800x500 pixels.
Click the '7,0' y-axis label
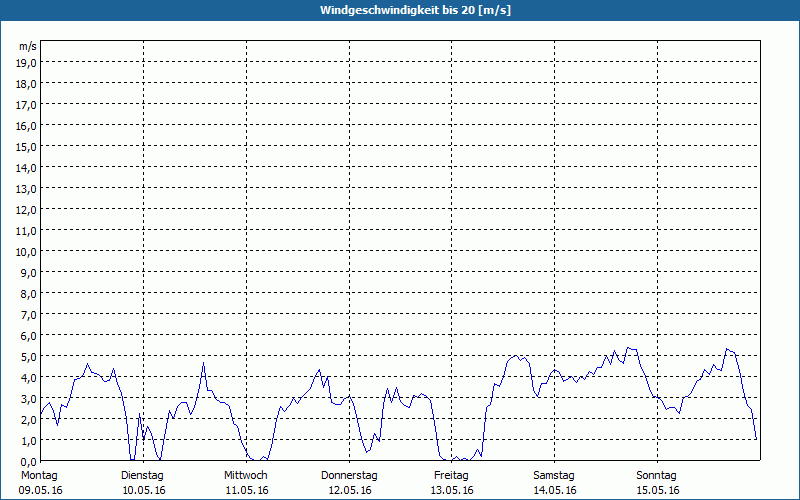[x=28, y=315]
